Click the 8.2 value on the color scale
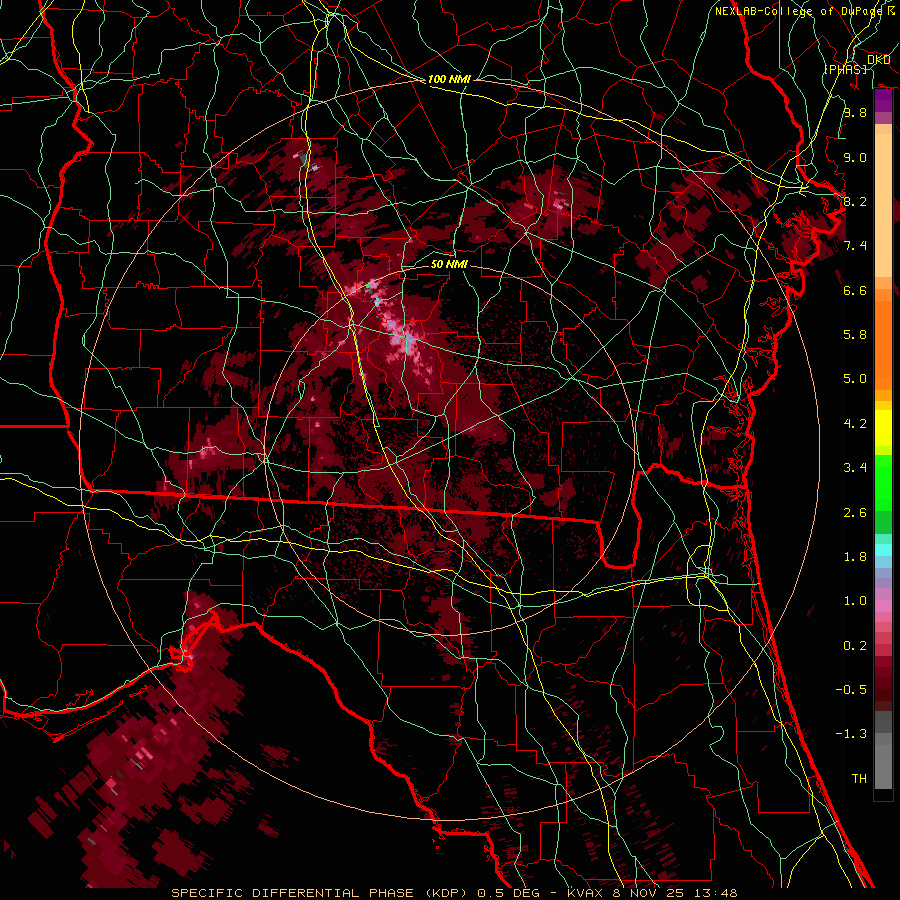Image resolution: width=900 pixels, height=900 pixels. point(855,201)
